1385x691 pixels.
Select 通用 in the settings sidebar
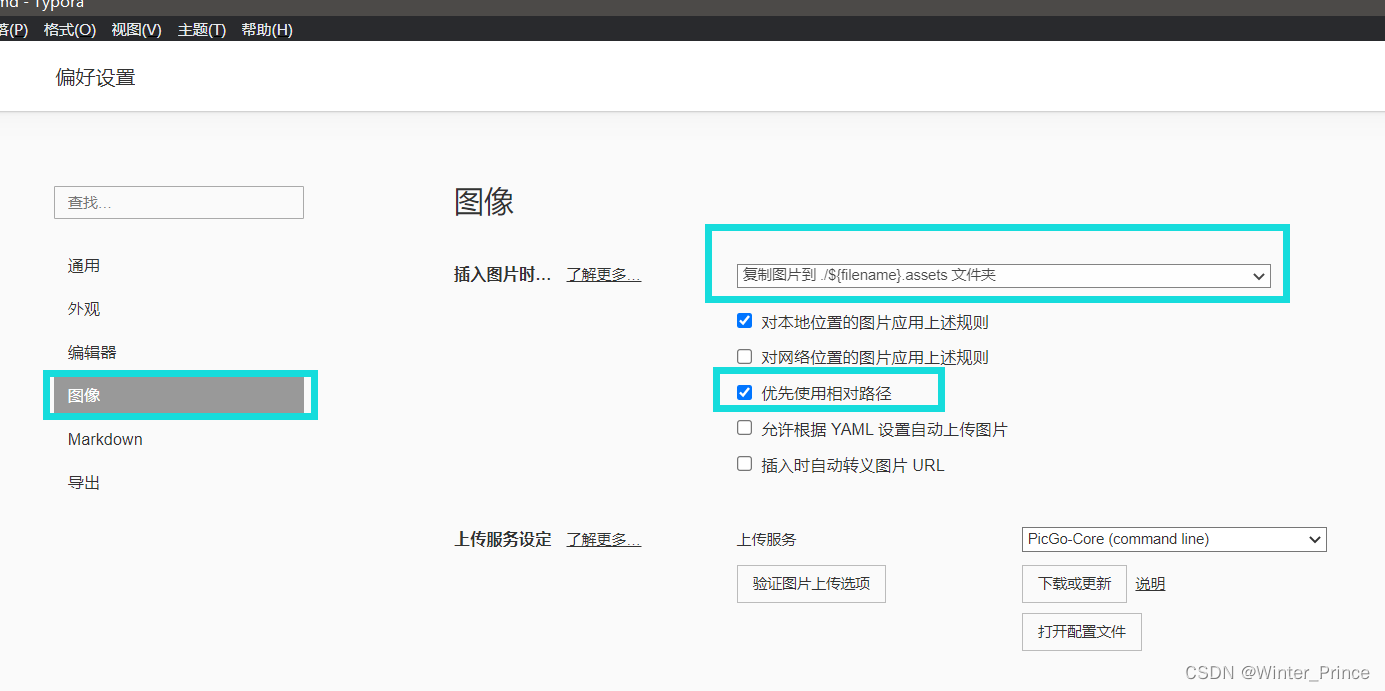point(84,265)
